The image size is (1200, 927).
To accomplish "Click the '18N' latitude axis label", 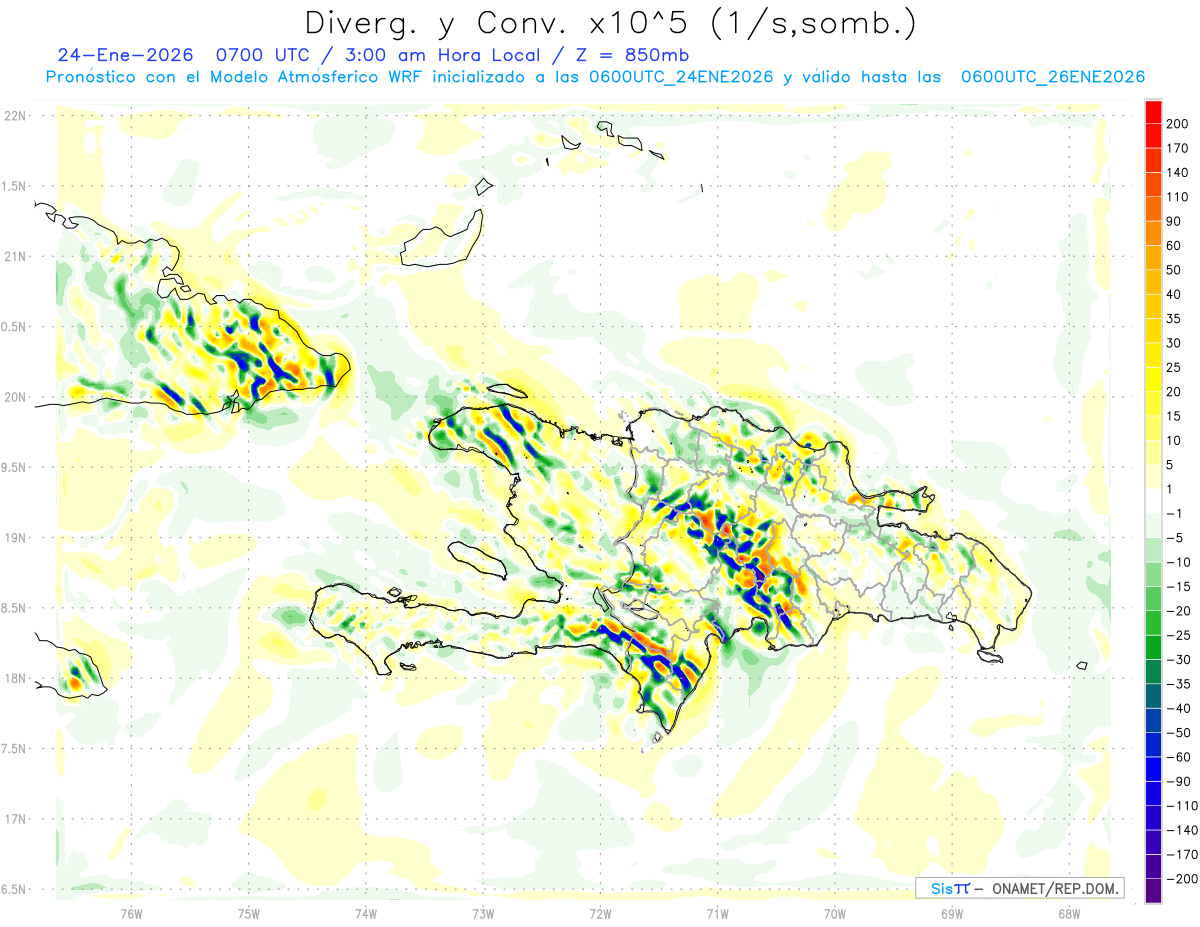I will tap(15, 679).
